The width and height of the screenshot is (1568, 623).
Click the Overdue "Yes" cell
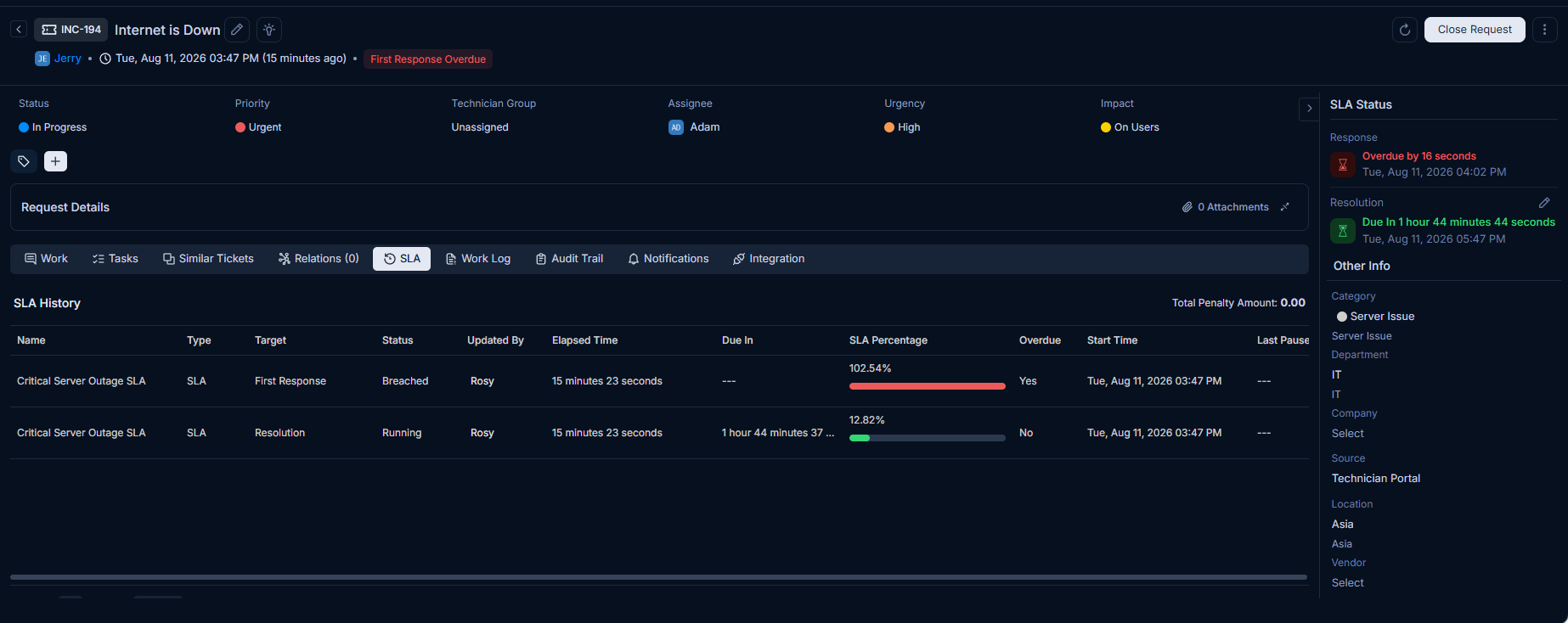(1028, 381)
